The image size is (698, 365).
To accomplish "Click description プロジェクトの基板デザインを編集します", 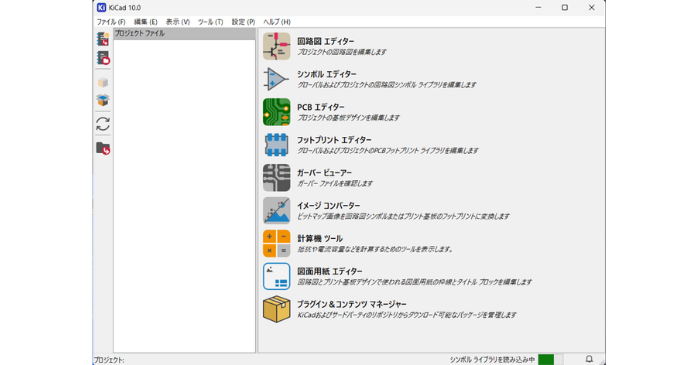I will coord(349,118).
